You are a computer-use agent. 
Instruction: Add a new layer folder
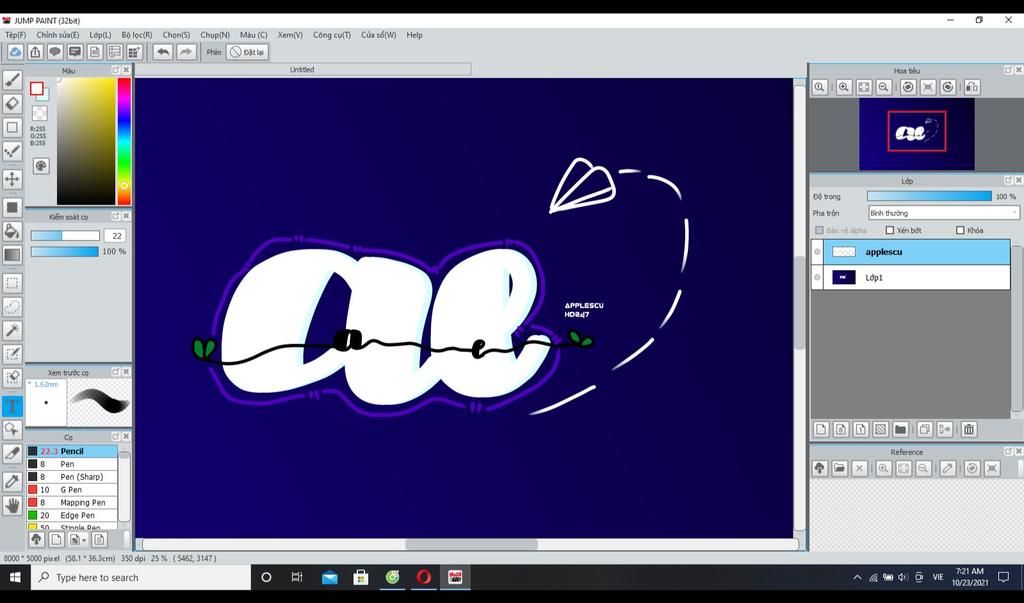tap(900, 429)
